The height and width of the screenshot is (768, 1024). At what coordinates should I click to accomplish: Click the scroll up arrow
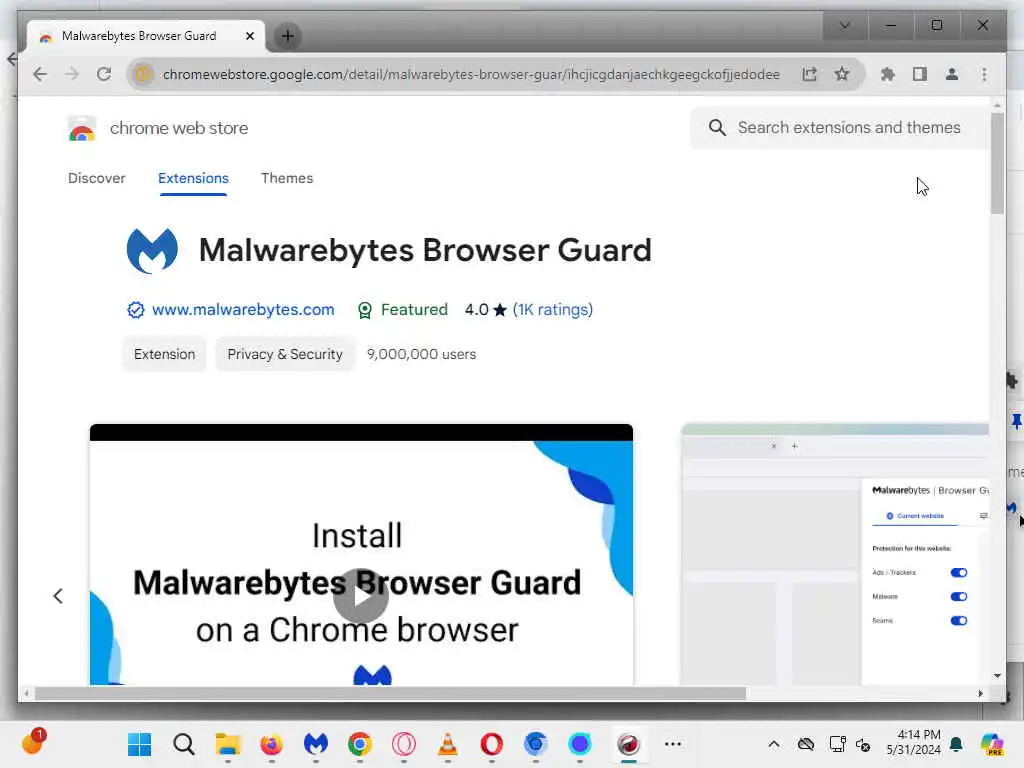tap(997, 104)
